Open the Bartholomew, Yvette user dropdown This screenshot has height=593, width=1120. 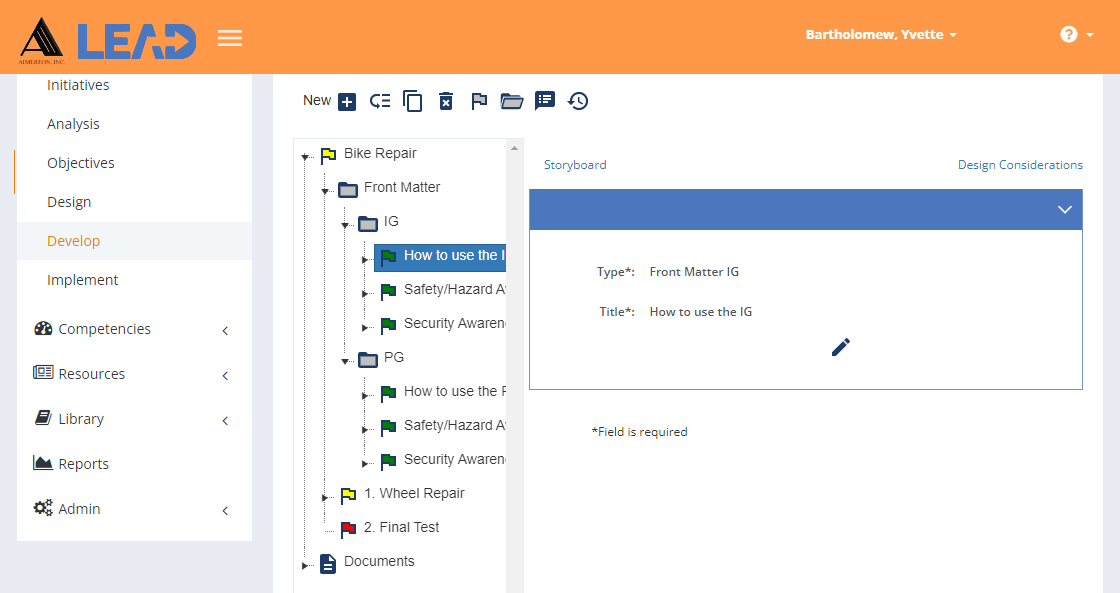(x=881, y=35)
